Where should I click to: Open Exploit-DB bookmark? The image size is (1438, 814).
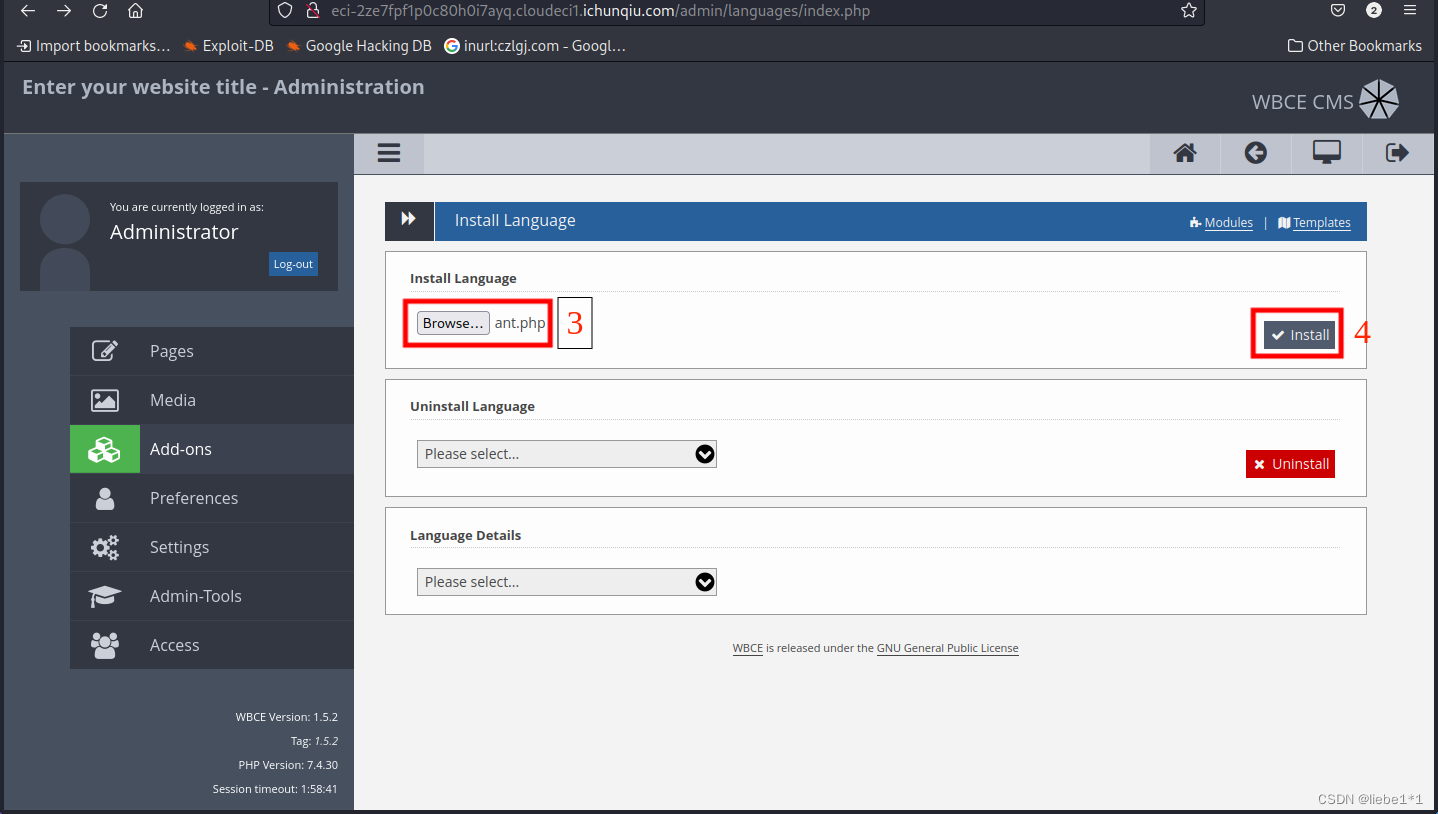point(228,46)
